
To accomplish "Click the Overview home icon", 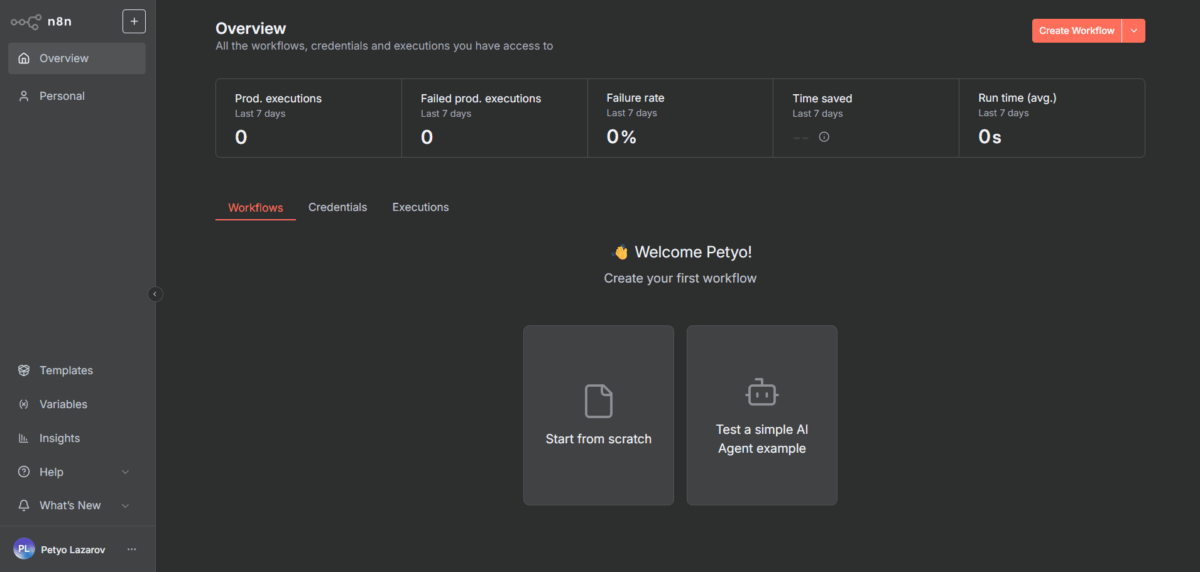I will click(24, 58).
